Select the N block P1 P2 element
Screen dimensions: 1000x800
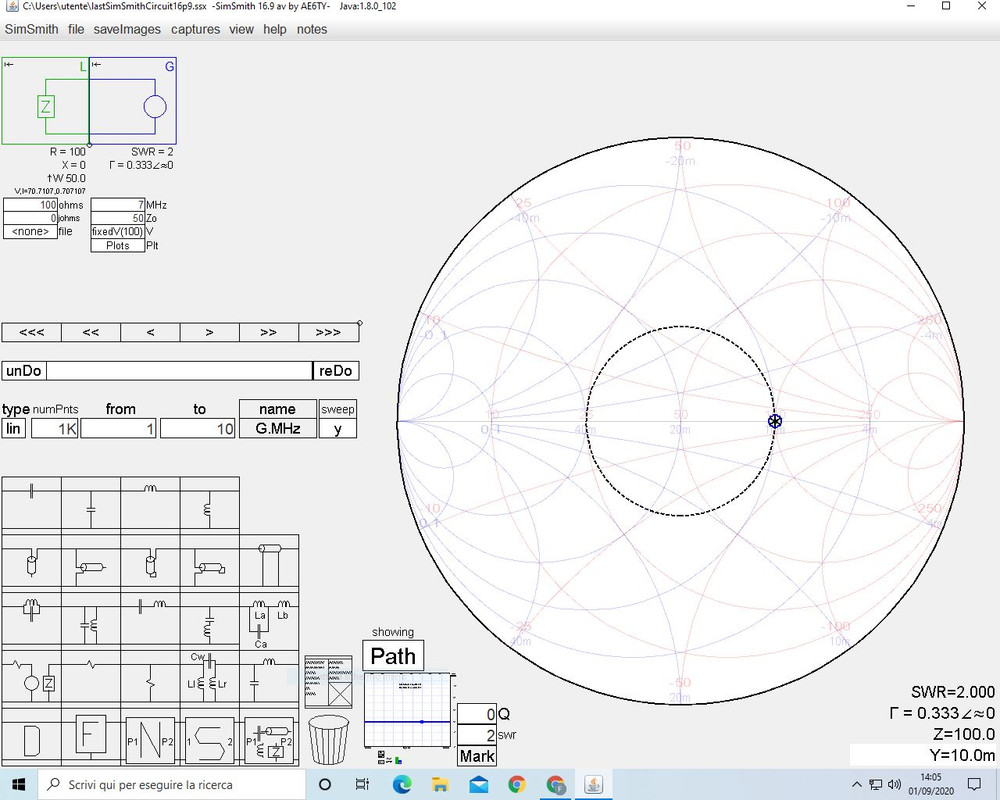click(x=151, y=741)
